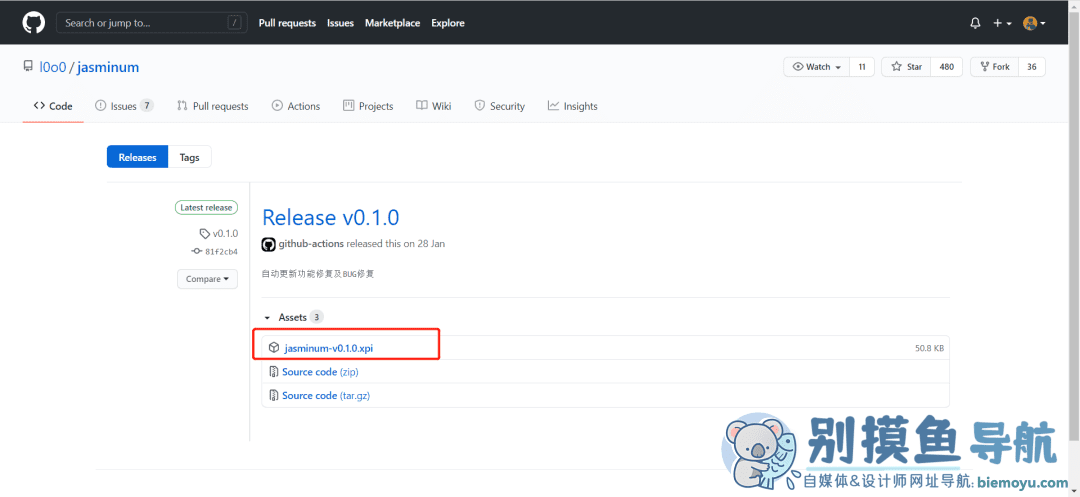This screenshot has width=1080, height=497.
Task: Fork the jasminum repository
Action: [x=994, y=67]
